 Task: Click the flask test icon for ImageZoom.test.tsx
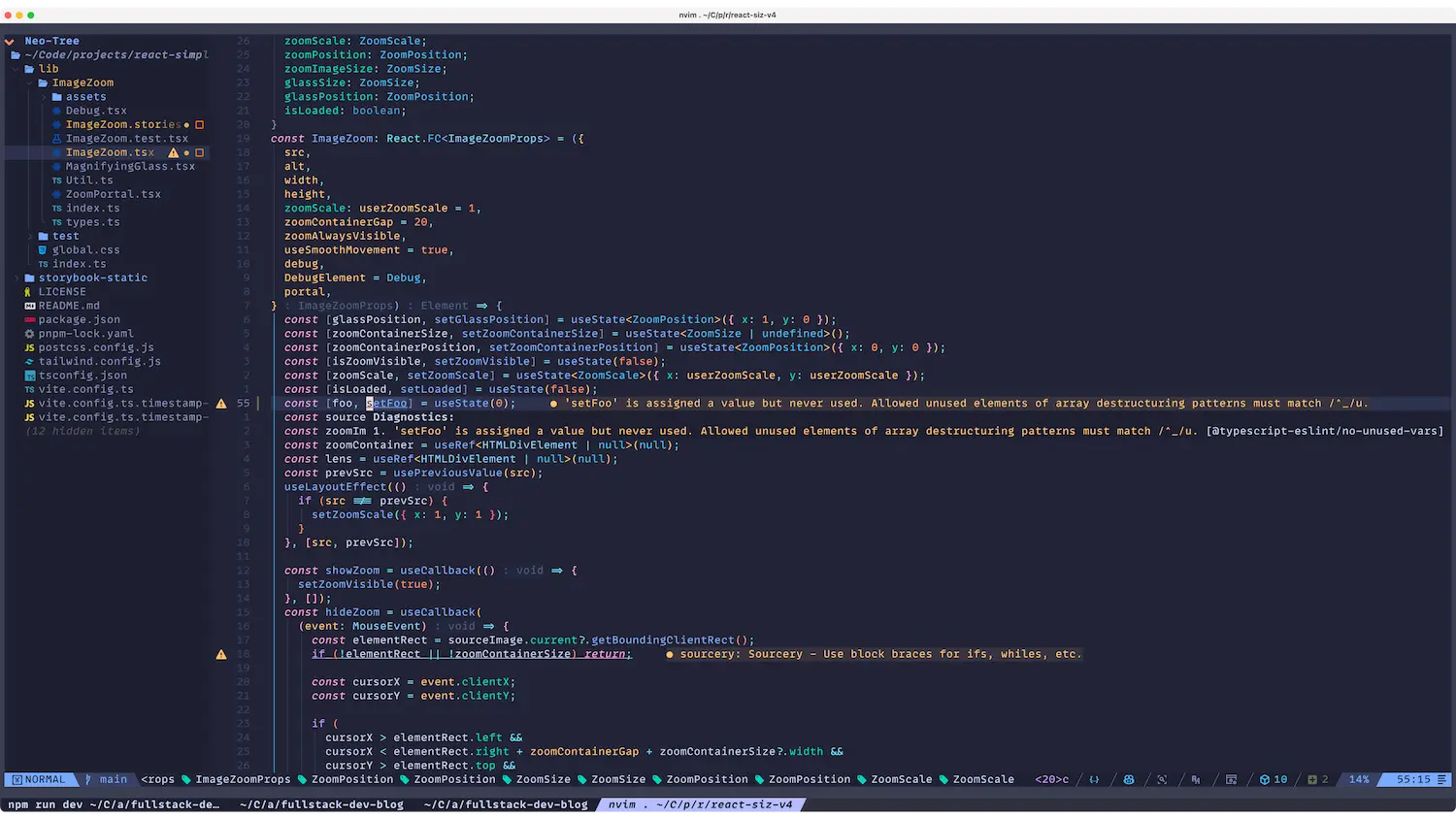tap(57, 139)
